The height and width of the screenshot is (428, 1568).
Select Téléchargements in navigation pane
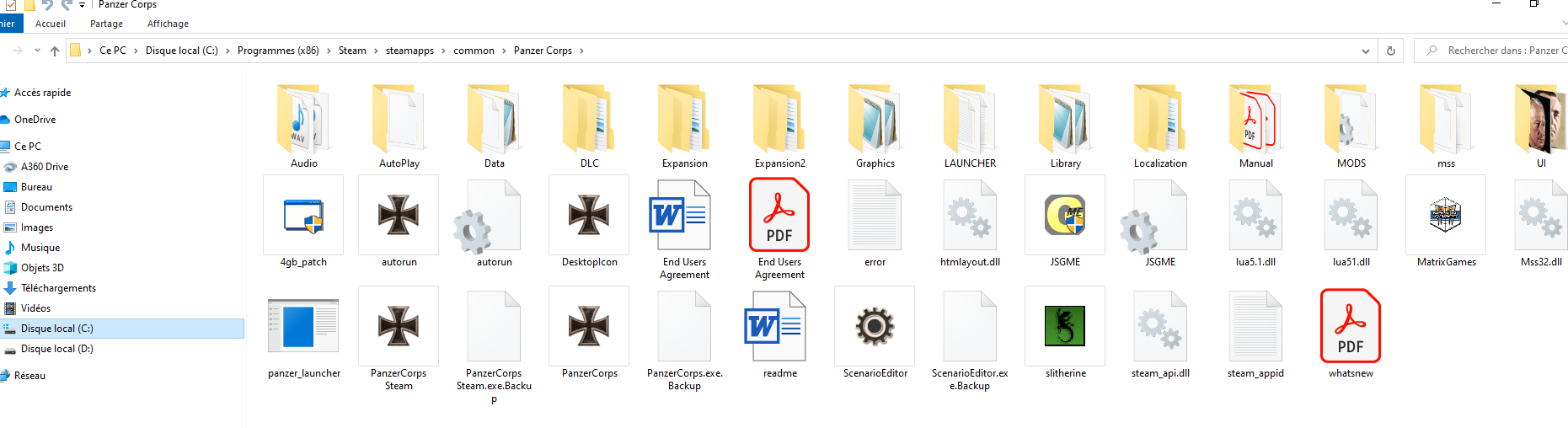pos(58,288)
